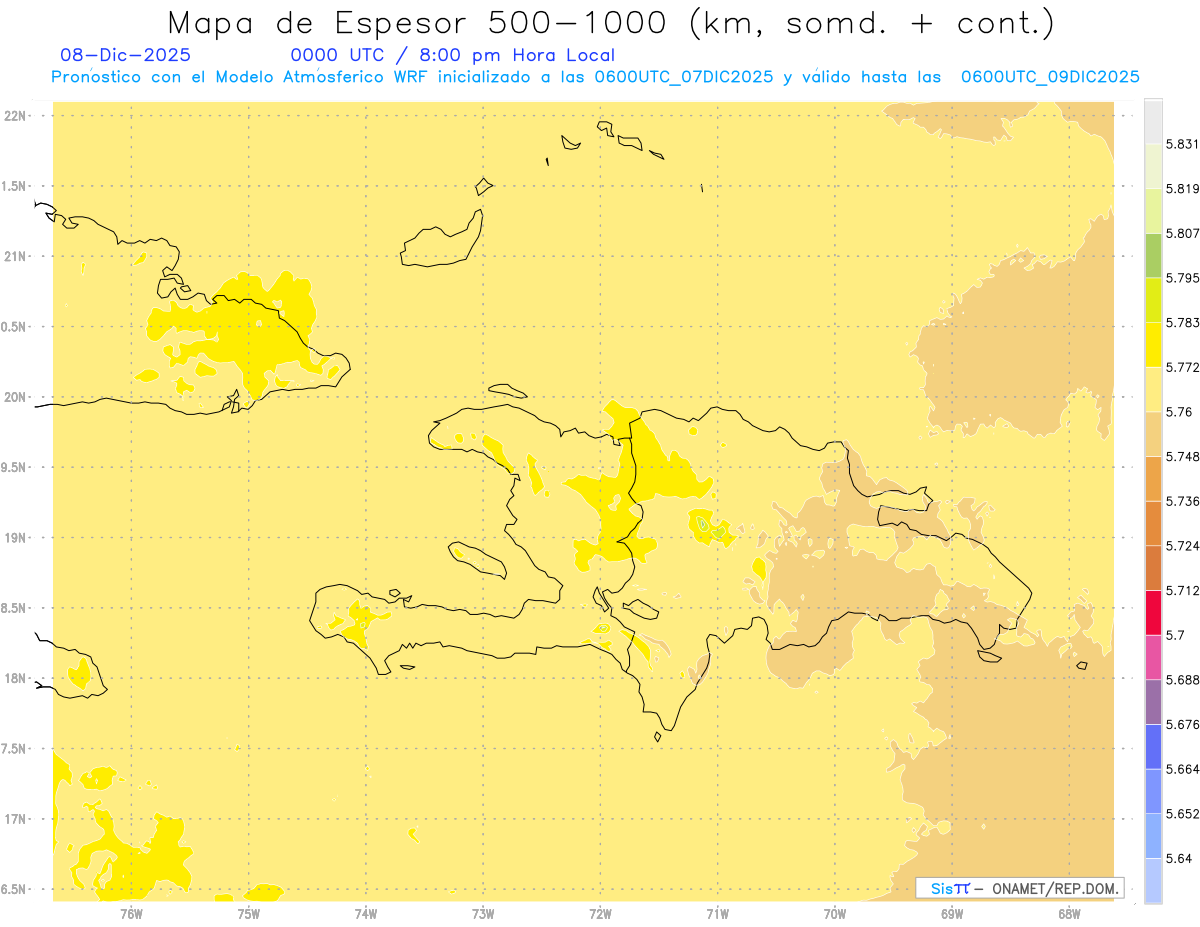This screenshot has width=1200, height=927.
Task: Click the 73W longitude label
Action: [483, 913]
